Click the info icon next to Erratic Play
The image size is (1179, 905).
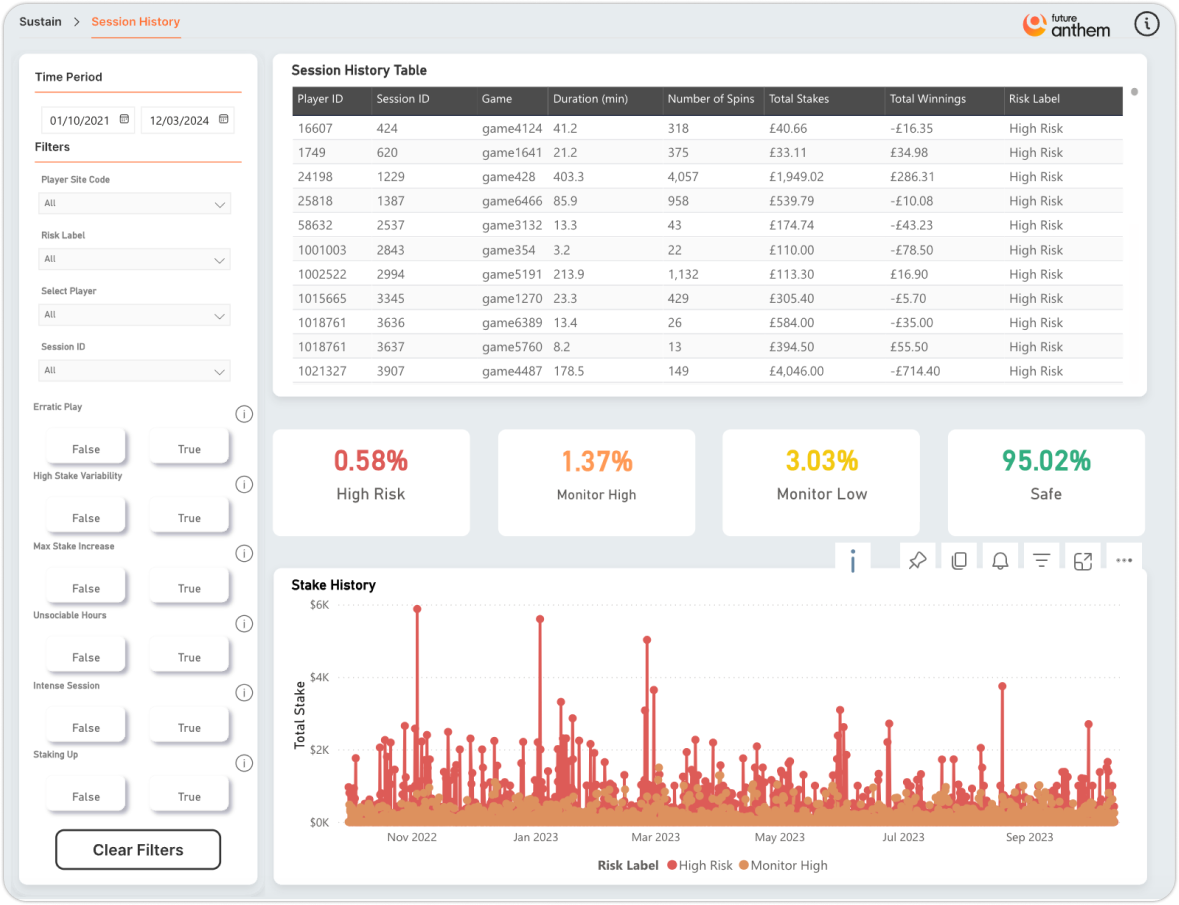click(x=244, y=414)
